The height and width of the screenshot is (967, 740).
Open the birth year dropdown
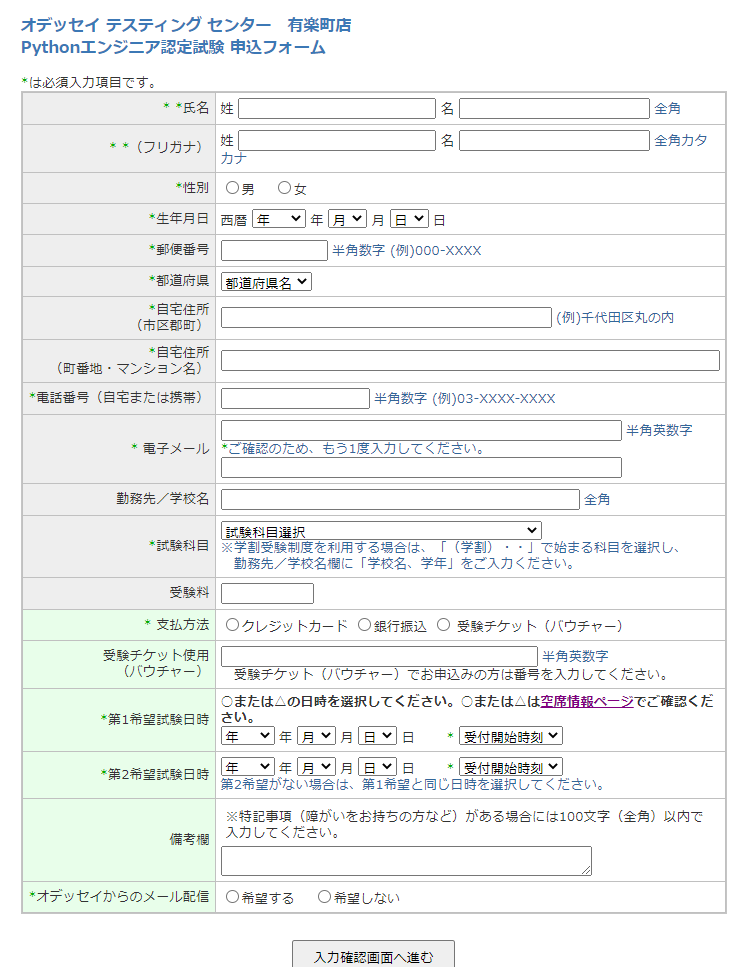[x=279, y=219]
